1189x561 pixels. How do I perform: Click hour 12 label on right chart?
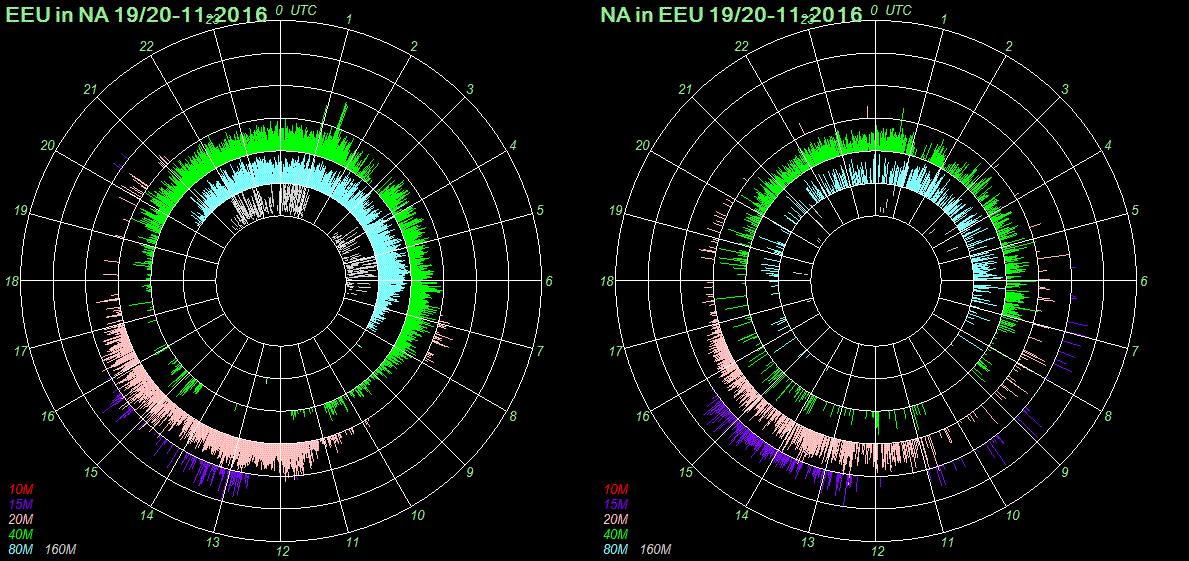[x=877, y=551]
